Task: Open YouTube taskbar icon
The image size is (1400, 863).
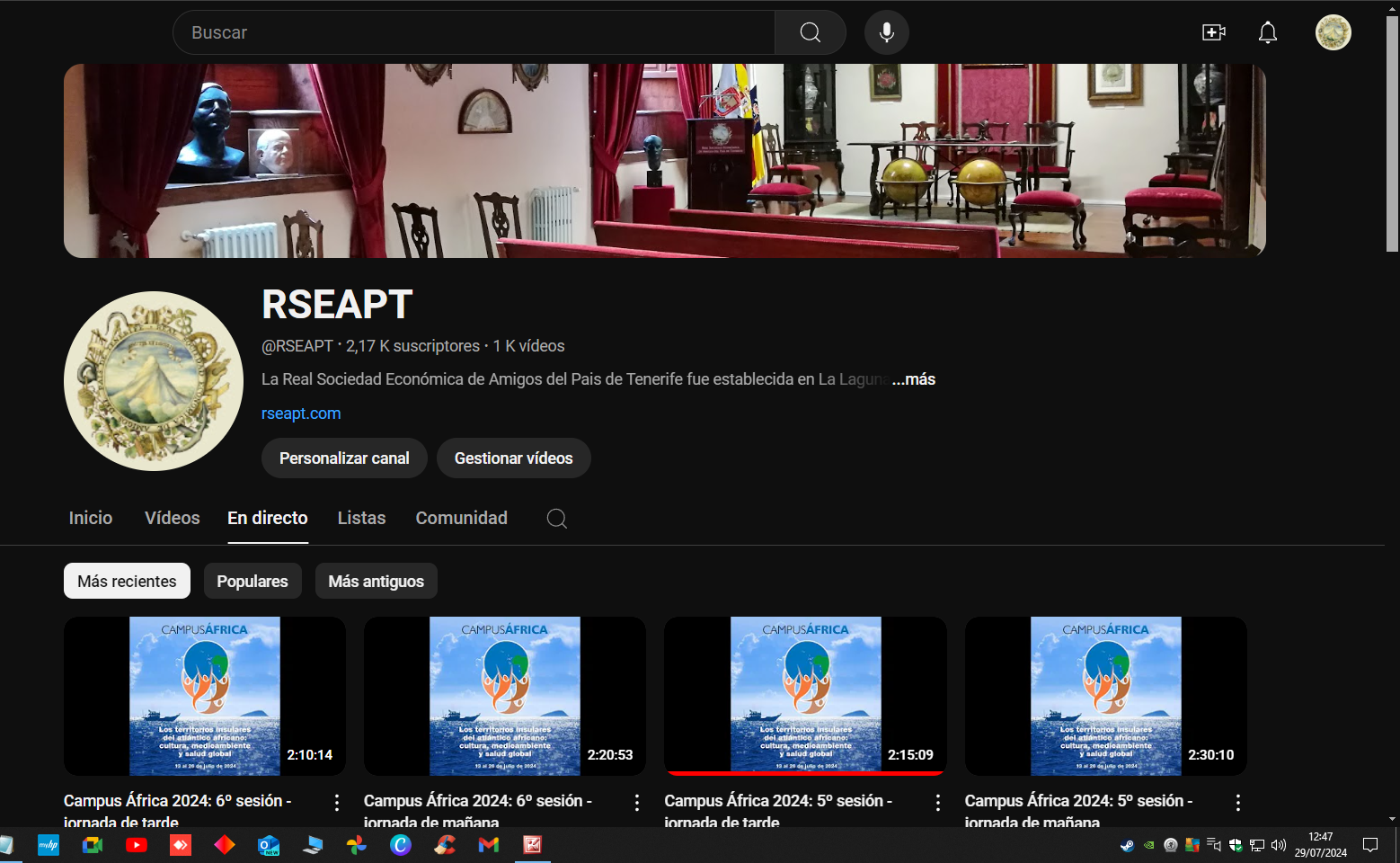Action: point(137,845)
